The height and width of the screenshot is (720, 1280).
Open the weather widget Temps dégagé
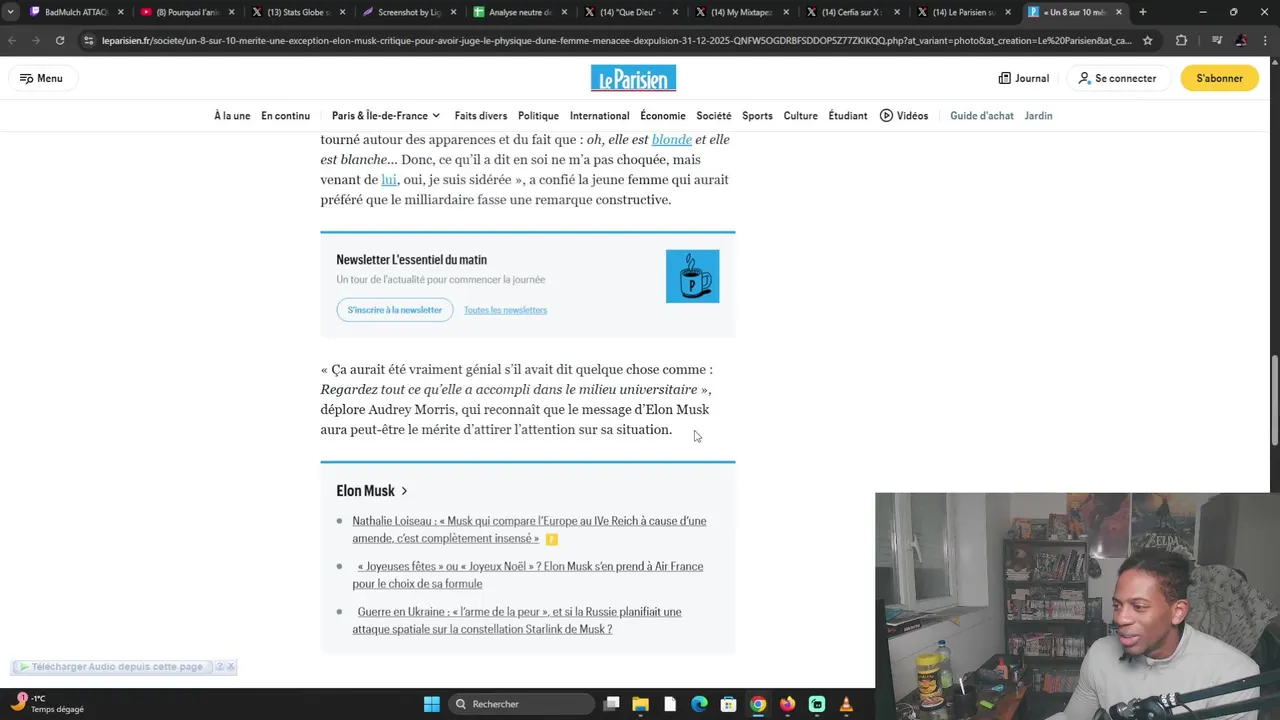[x=48, y=704]
